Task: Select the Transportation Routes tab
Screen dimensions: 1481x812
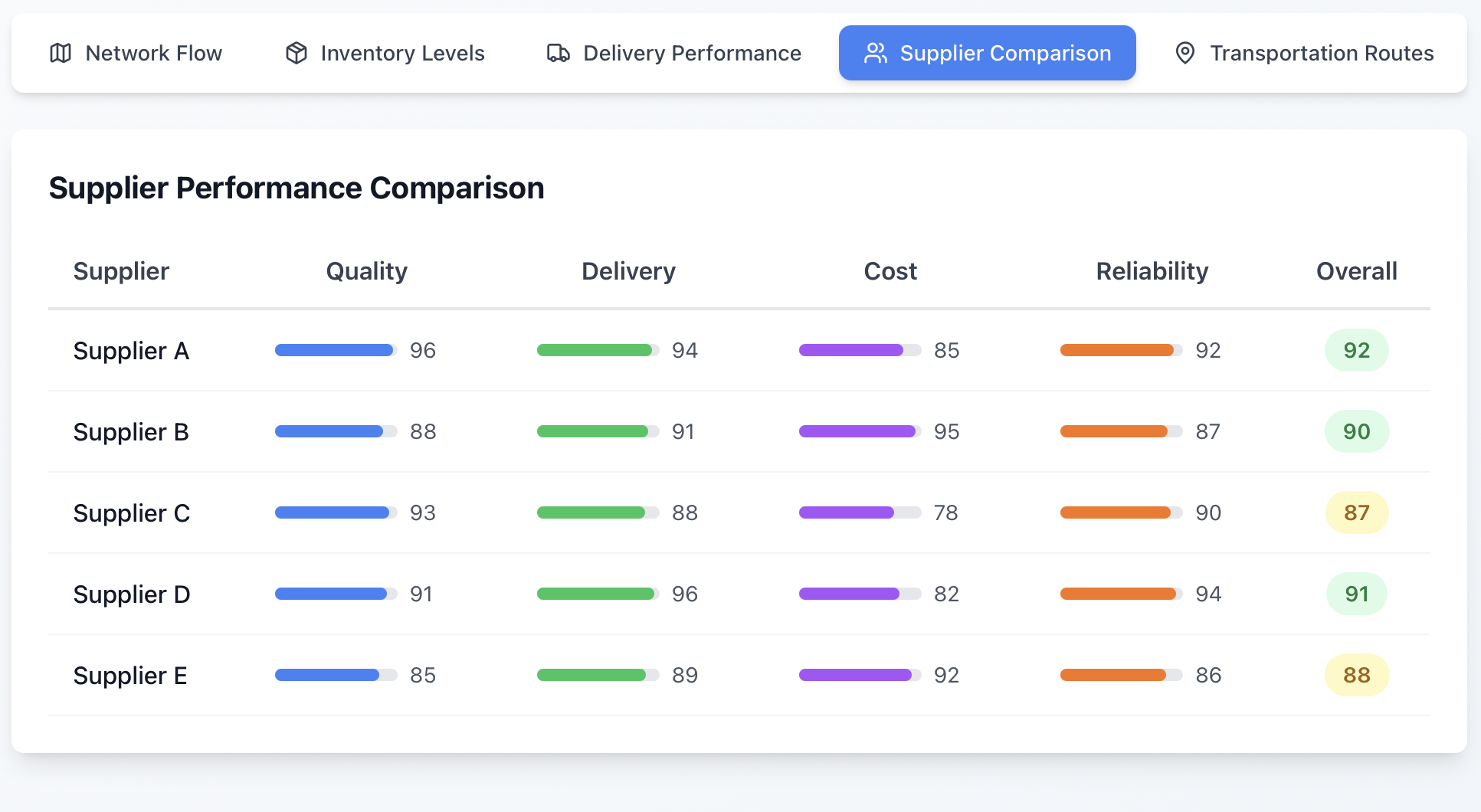Action: tap(1303, 53)
